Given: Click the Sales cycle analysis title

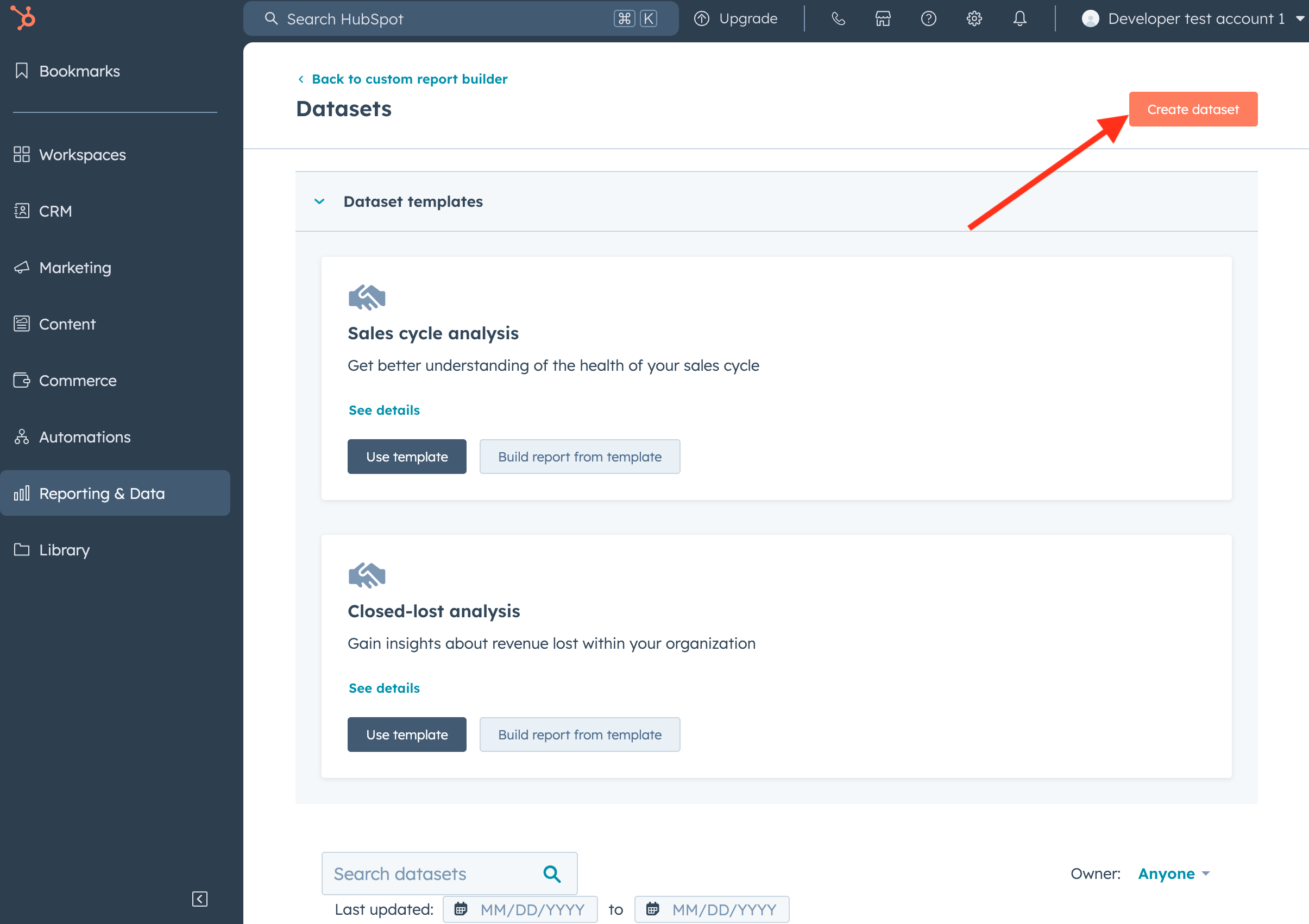Looking at the screenshot, I should point(433,333).
